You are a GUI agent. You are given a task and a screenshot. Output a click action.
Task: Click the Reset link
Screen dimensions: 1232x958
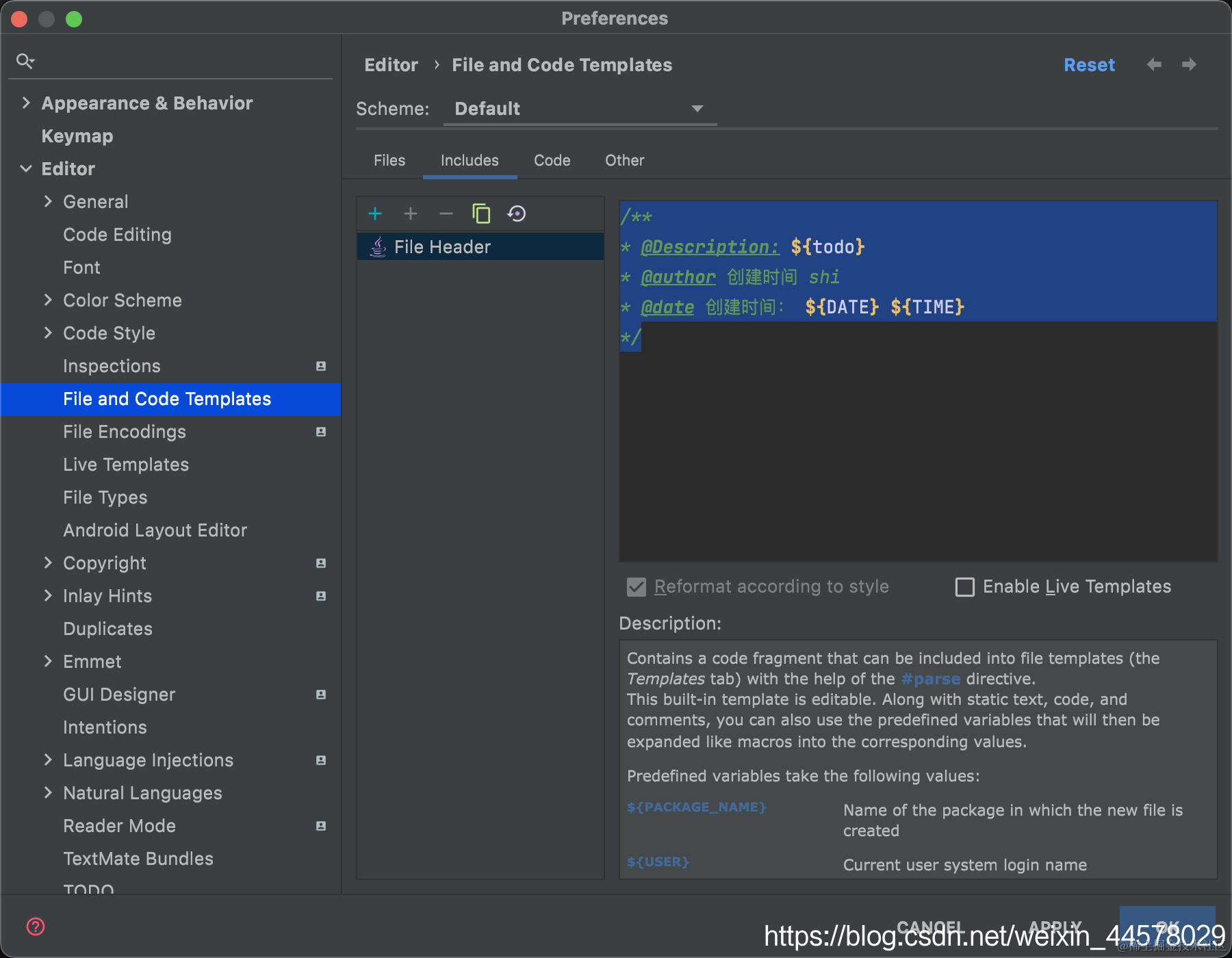[x=1089, y=65]
